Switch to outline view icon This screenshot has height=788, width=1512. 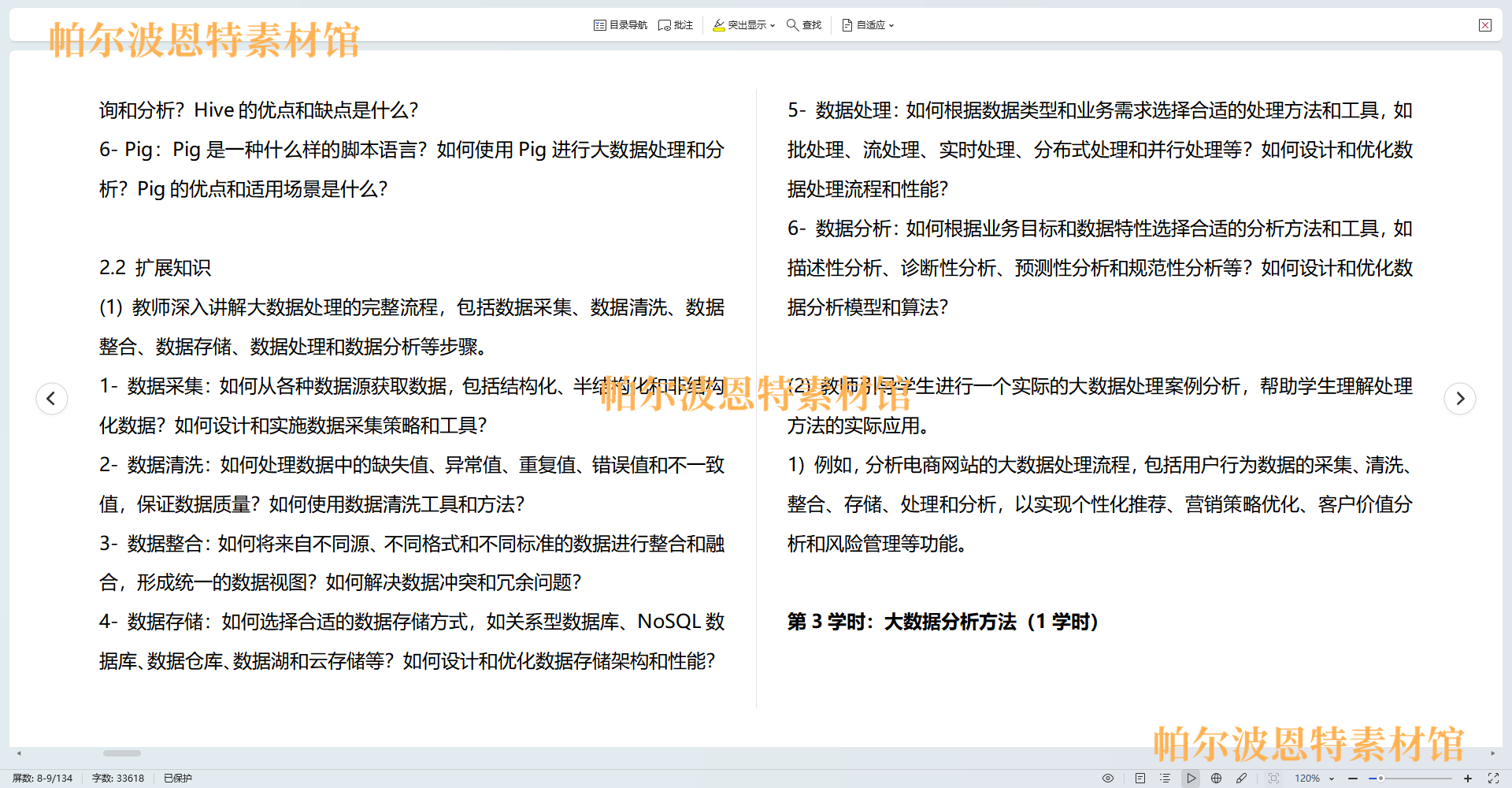pos(1165,778)
